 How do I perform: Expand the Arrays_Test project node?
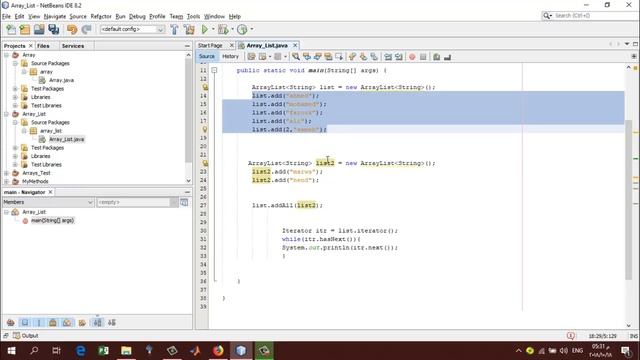pos(7,173)
